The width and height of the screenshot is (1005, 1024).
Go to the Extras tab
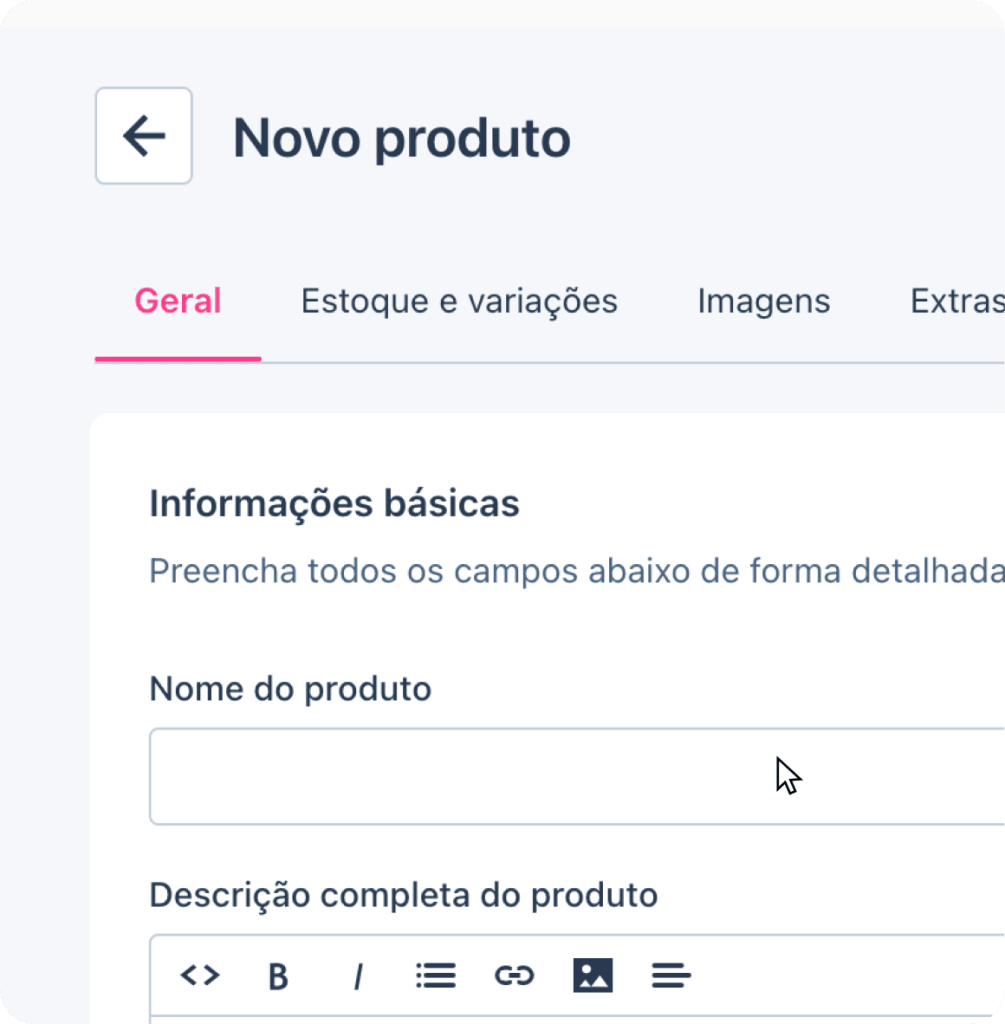click(957, 301)
